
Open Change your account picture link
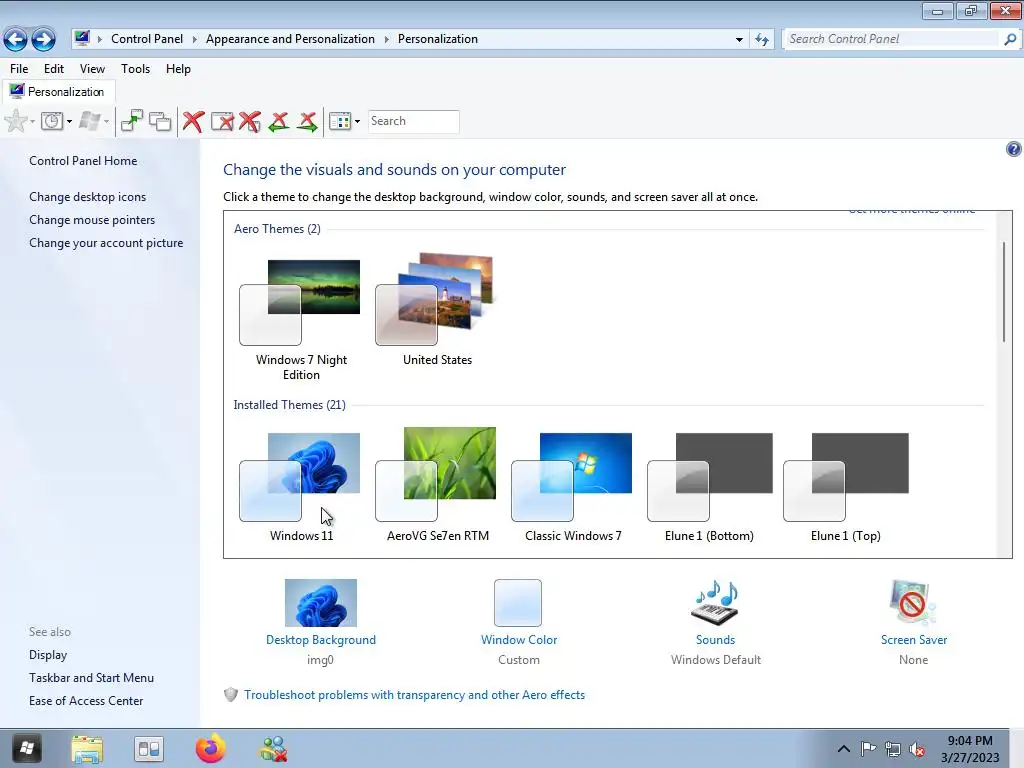pos(106,242)
